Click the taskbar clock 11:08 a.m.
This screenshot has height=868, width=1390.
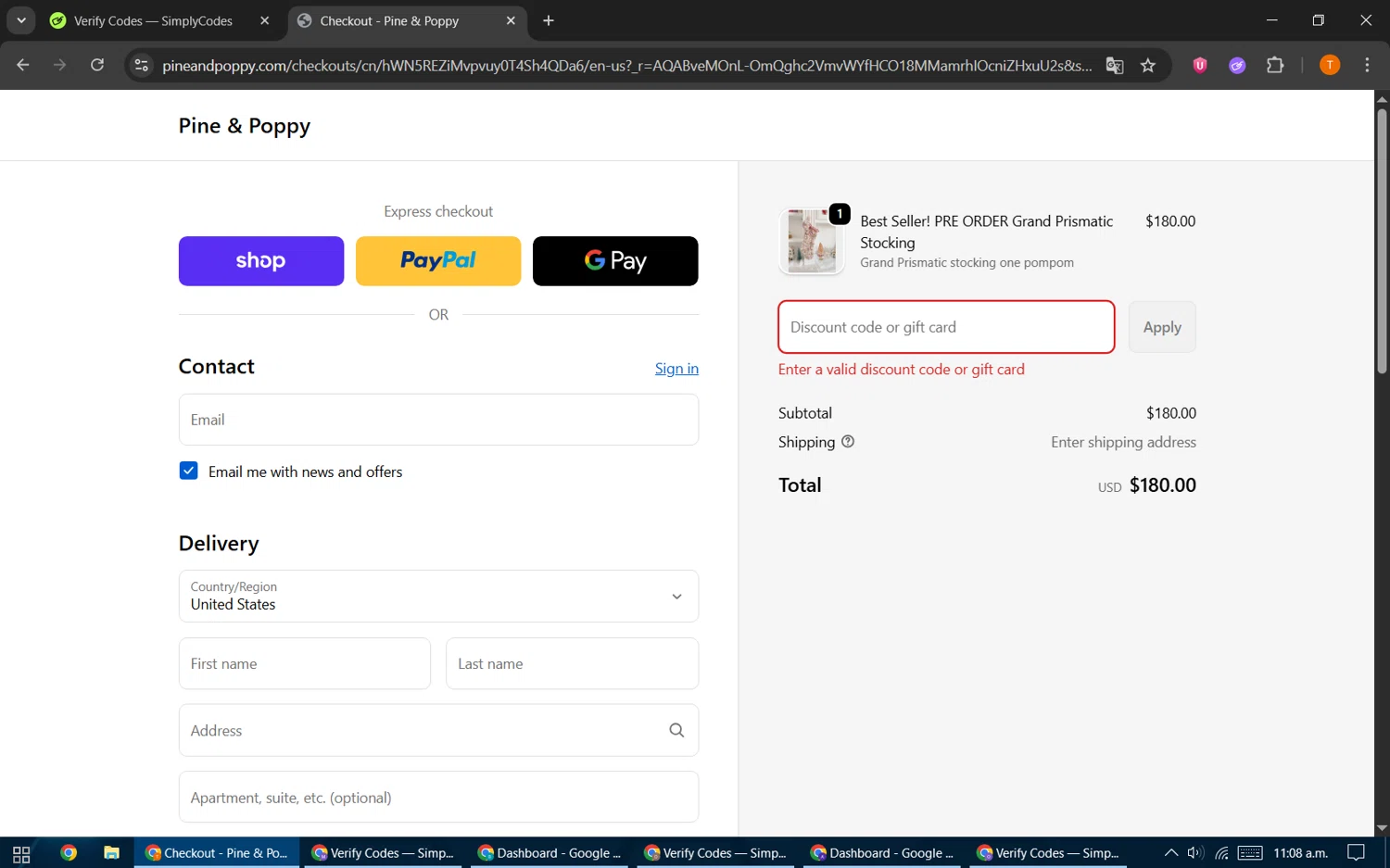point(1301,853)
